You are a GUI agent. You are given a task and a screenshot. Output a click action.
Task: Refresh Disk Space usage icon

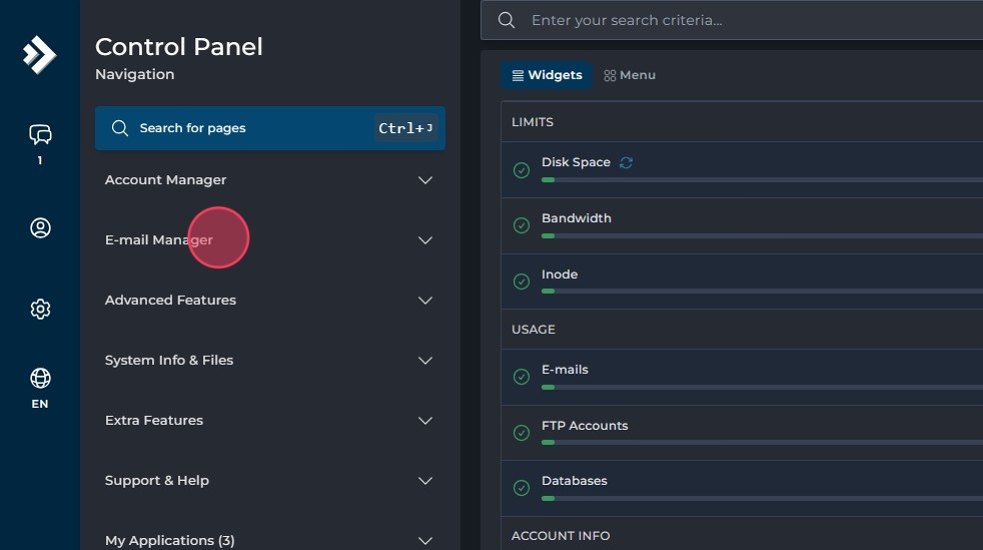point(626,162)
